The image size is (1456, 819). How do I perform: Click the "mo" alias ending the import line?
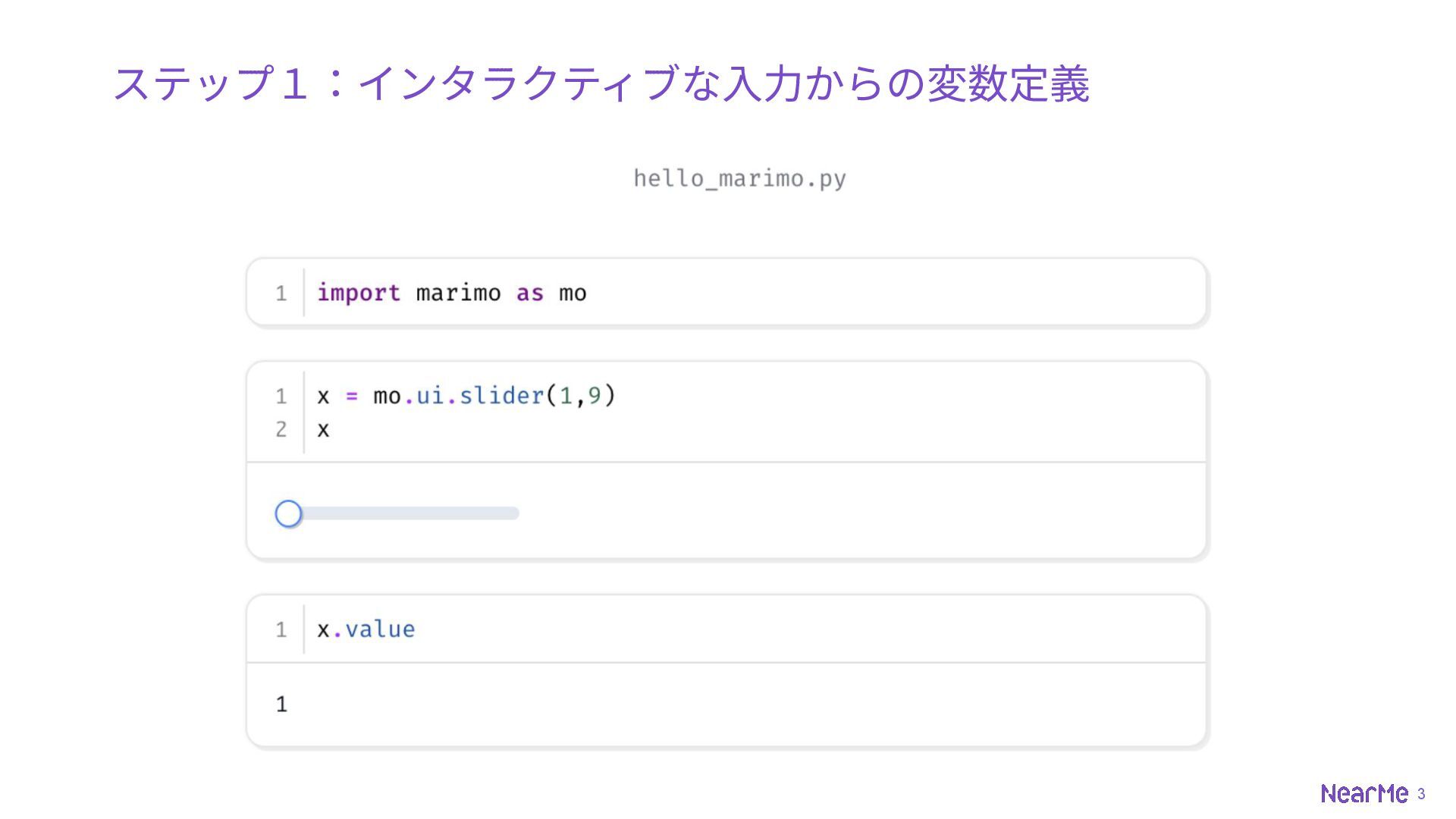tap(573, 293)
